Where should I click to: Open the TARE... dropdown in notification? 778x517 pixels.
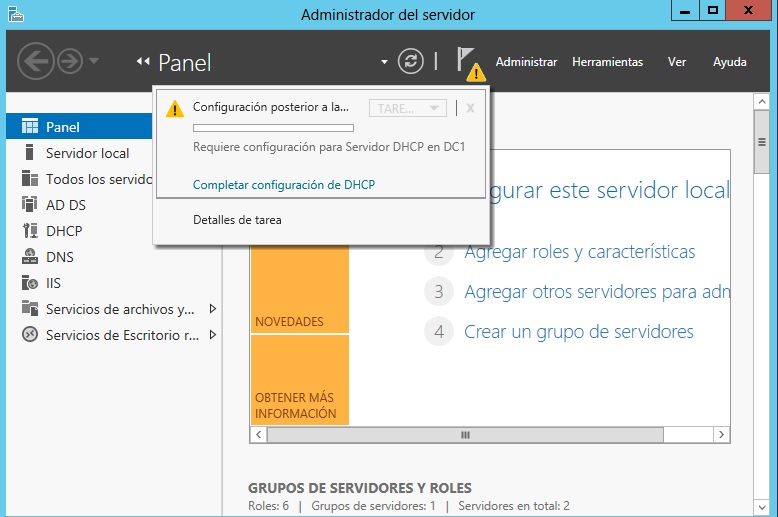click(407, 108)
